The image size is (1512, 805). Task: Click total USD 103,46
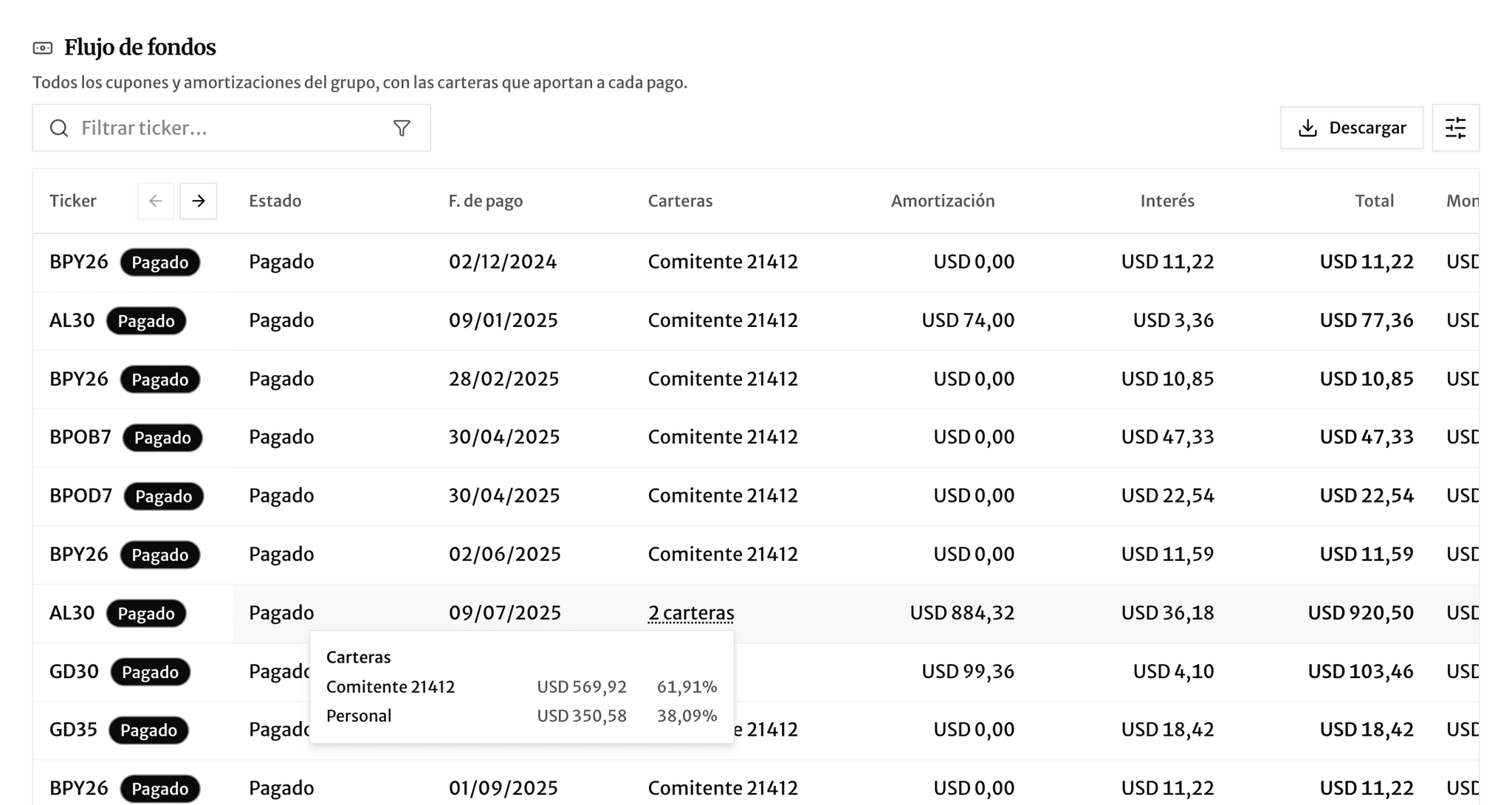[1361, 671]
